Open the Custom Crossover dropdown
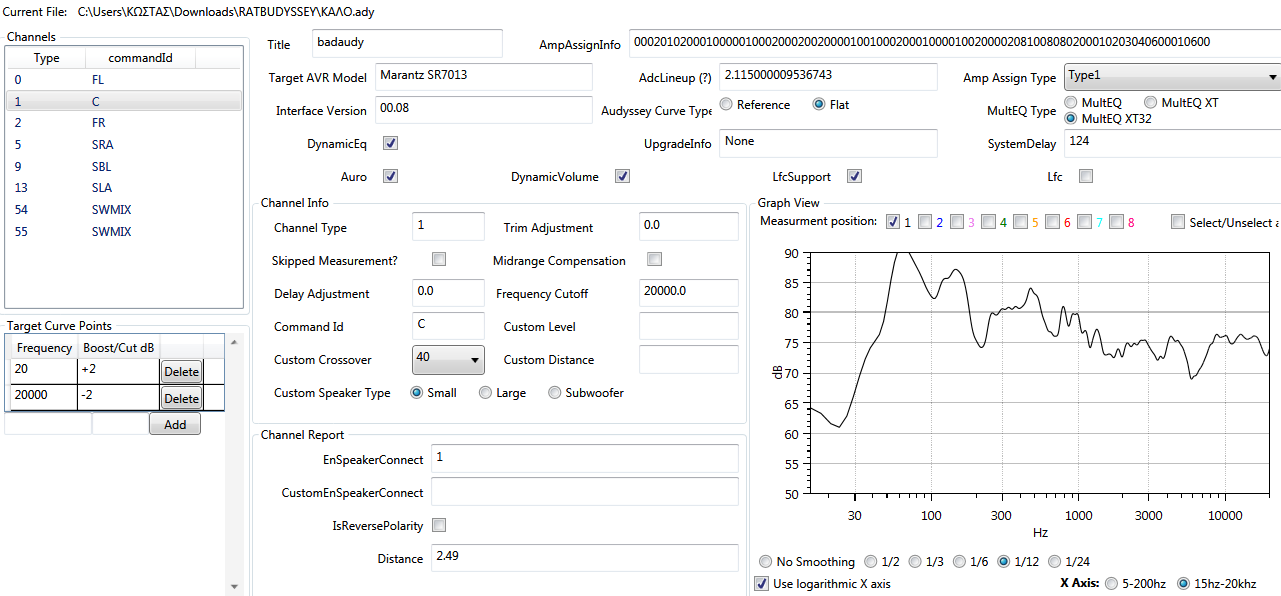The image size is (1281, 596). coord(447,359)
